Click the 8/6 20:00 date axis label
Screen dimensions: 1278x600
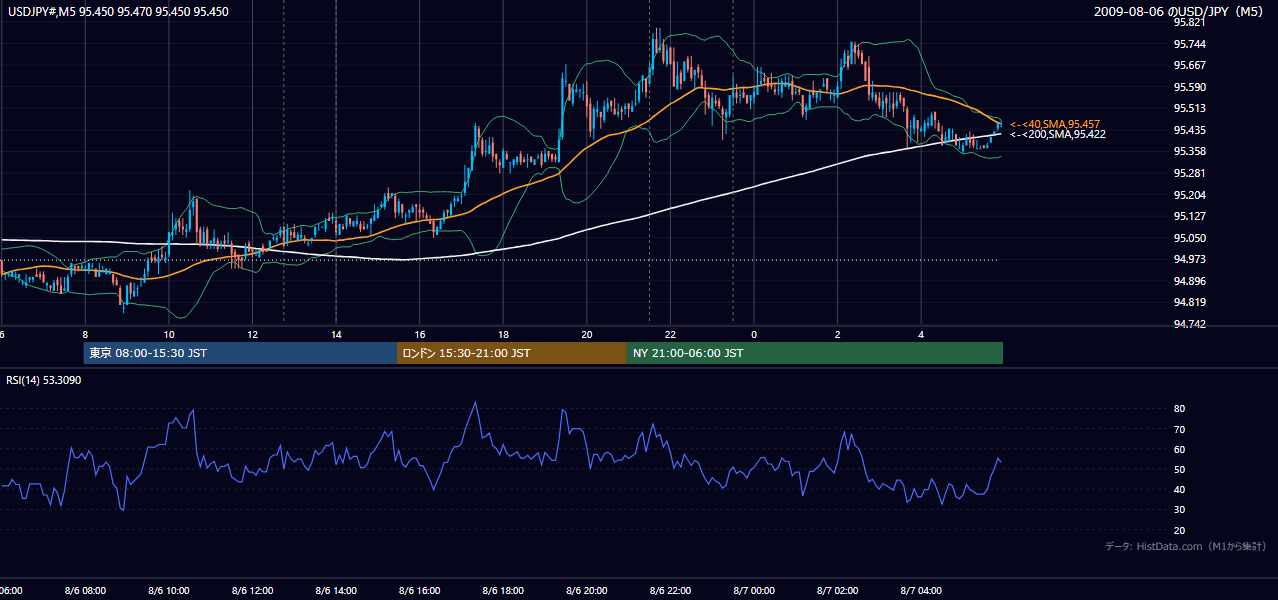coord(587,591)
